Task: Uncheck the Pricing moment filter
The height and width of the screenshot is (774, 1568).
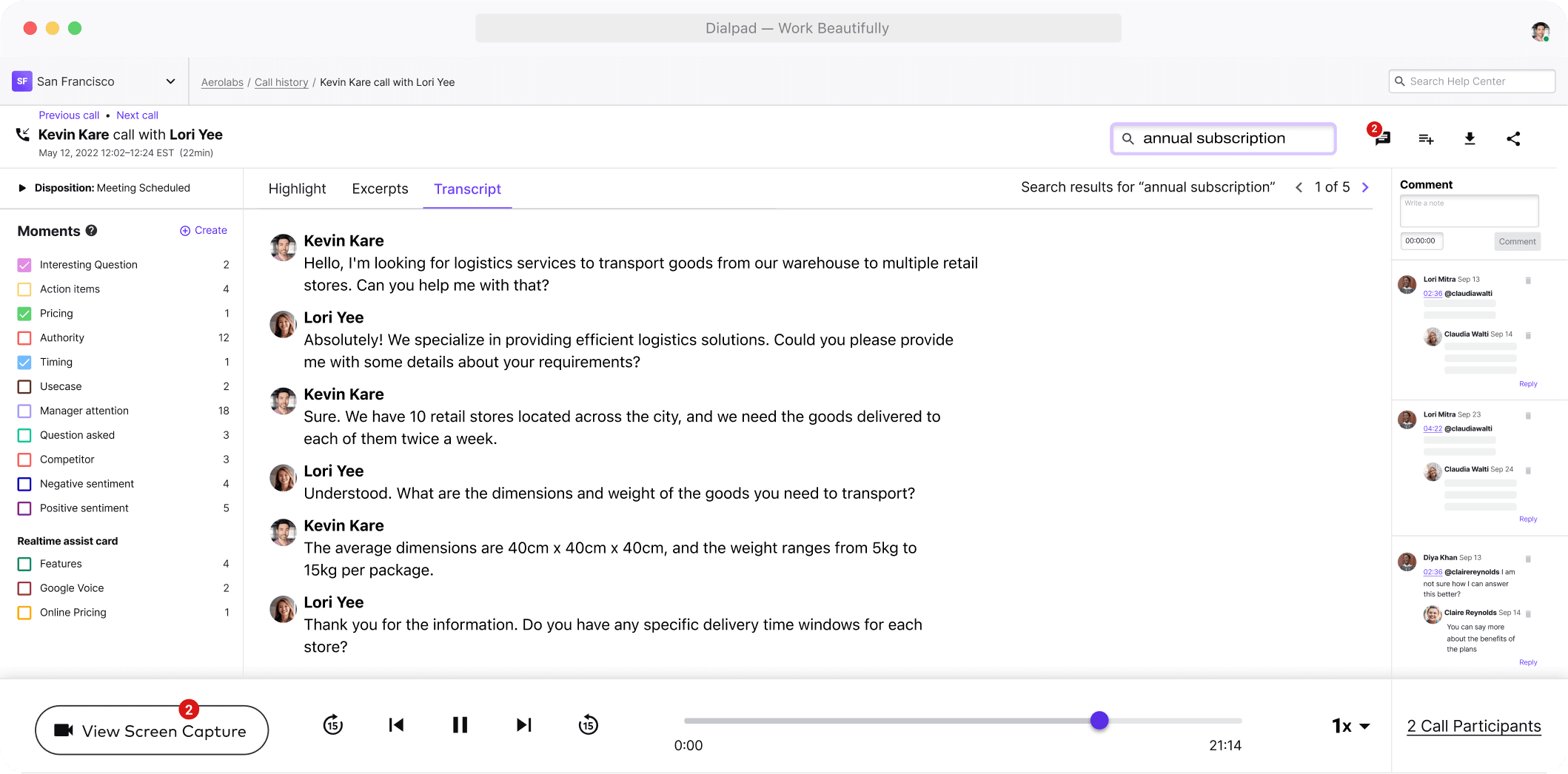Action: click(24, 313)
